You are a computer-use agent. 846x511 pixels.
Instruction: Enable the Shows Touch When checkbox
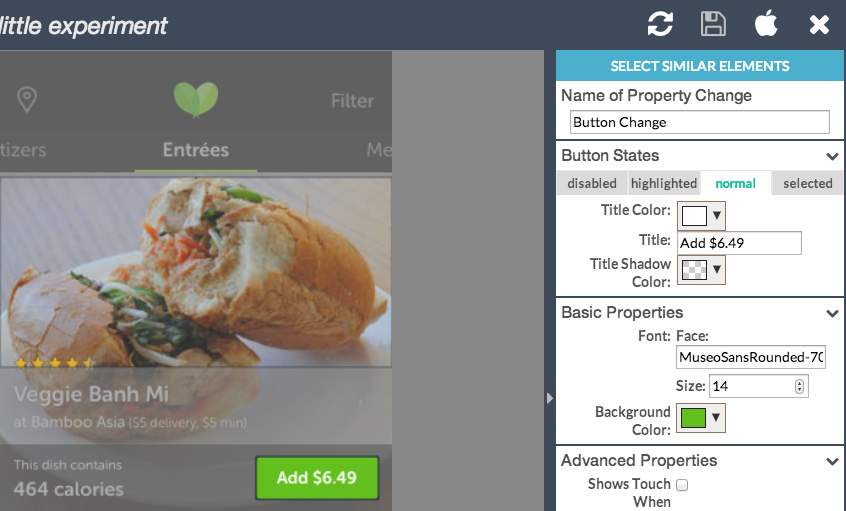point(682,485)
